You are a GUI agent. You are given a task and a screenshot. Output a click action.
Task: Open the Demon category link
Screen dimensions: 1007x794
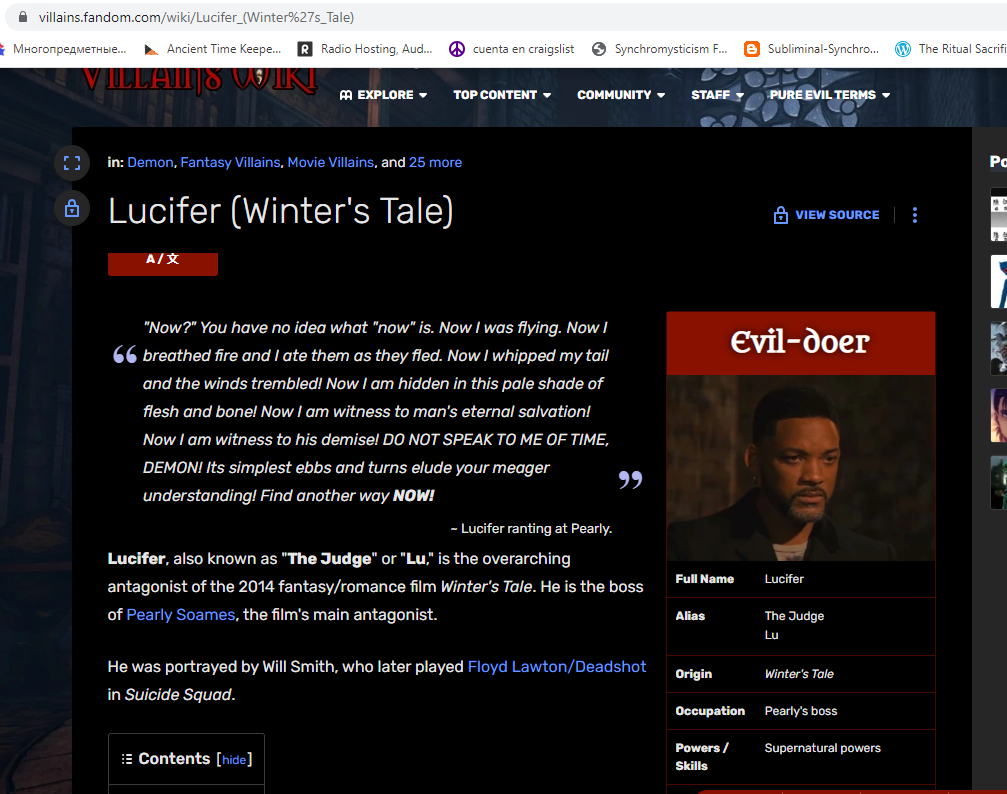[x=150, y=163]
